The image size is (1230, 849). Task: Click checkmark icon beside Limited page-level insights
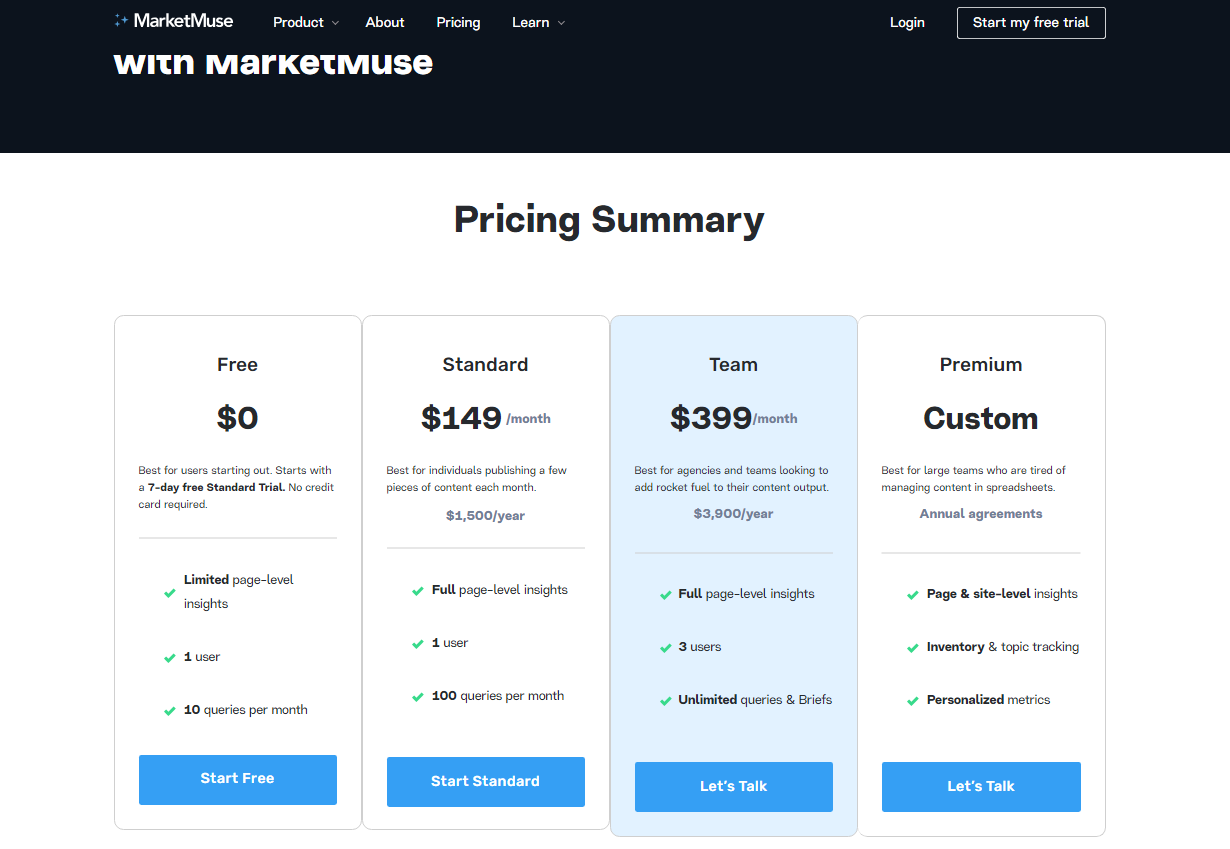click(170, 593)
